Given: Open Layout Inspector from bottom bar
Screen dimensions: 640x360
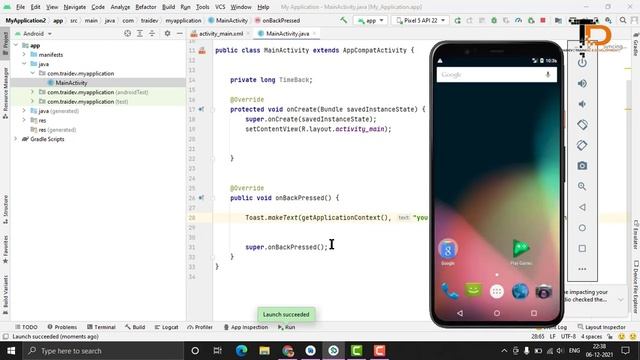Looking at the screenshot, I should 602,327.
